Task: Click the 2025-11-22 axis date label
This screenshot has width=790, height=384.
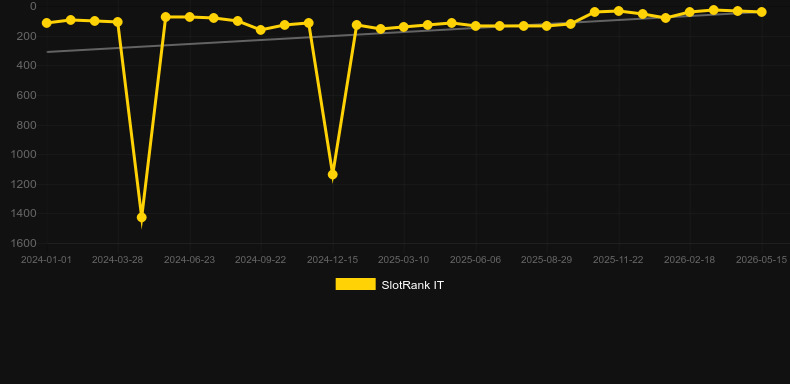Action: [618, 260]
